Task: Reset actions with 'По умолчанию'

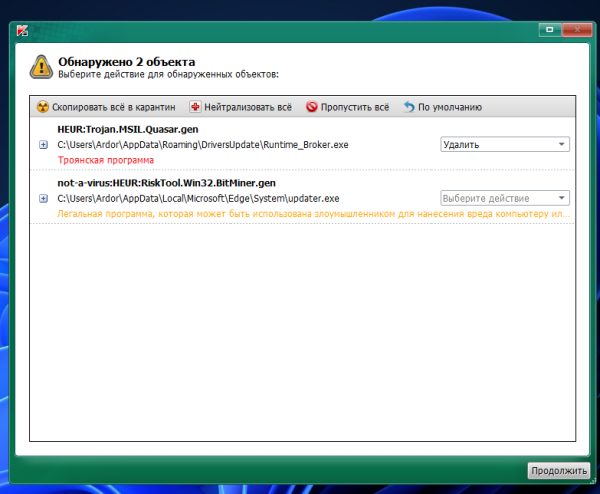Action: coord(443,107)
